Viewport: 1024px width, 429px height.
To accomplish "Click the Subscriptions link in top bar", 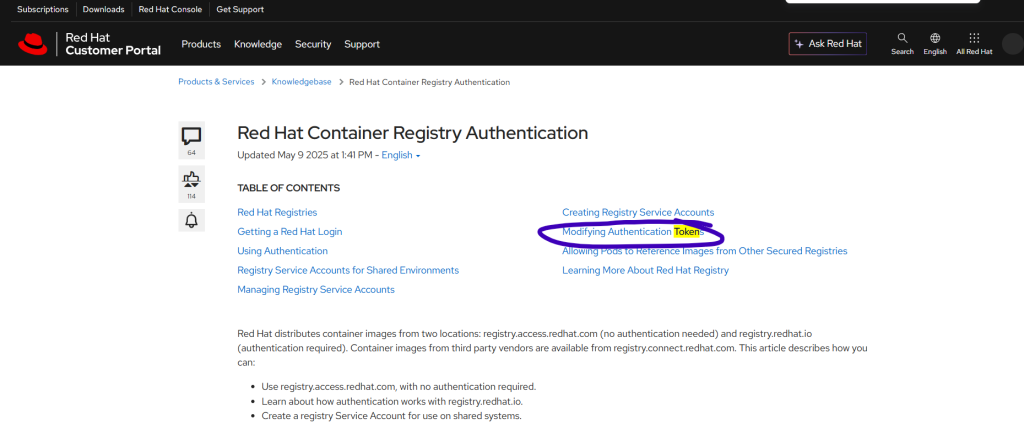I will tap(43, 9).
